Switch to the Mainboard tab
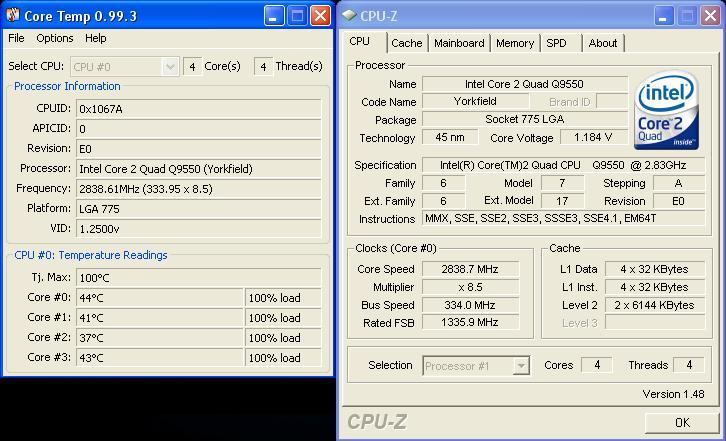This screenshot has height=441, width=726. pos(459,43)
